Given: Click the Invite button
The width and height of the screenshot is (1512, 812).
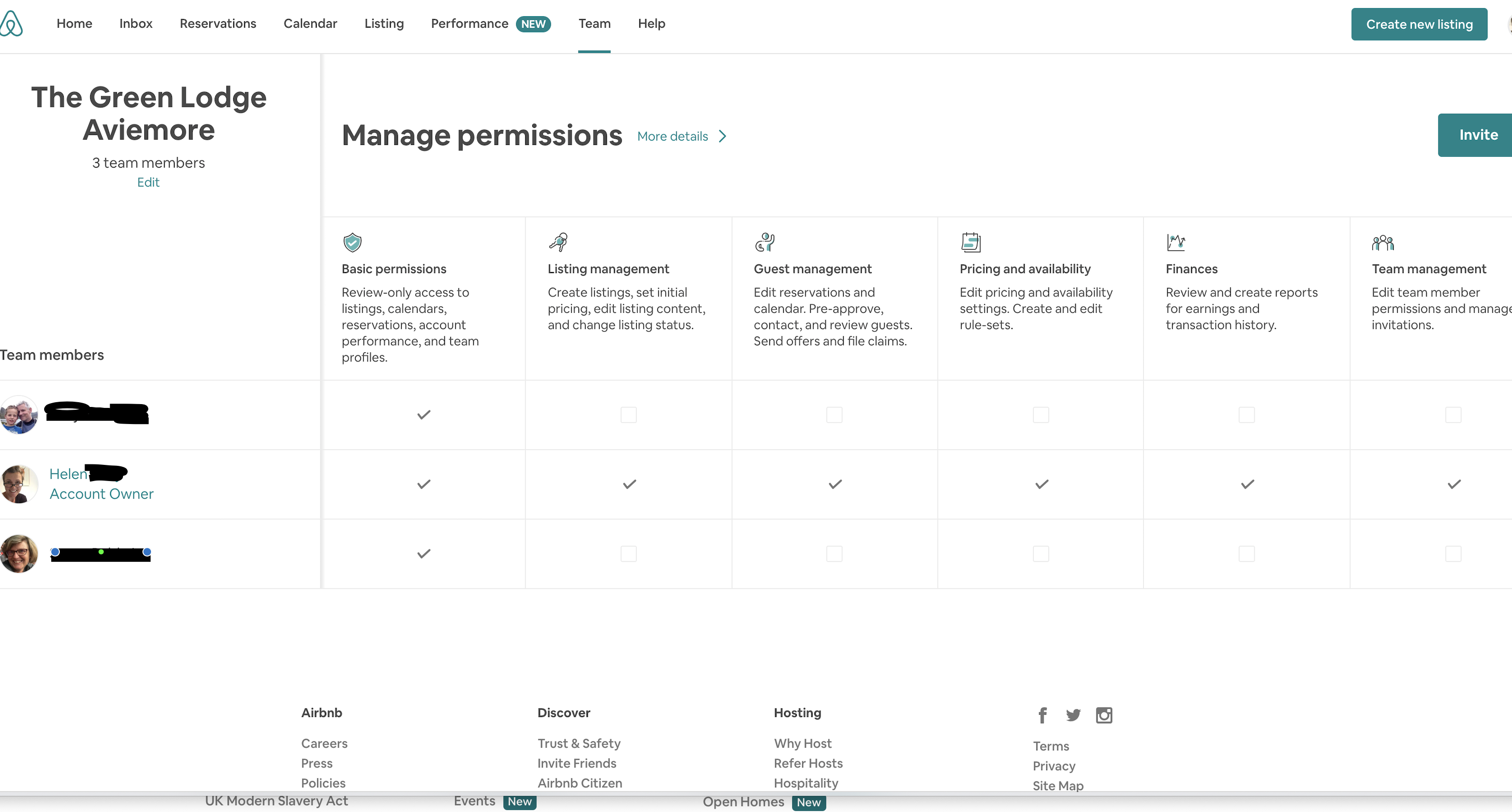Looking at the screenshot, I should coord(1477,135).
